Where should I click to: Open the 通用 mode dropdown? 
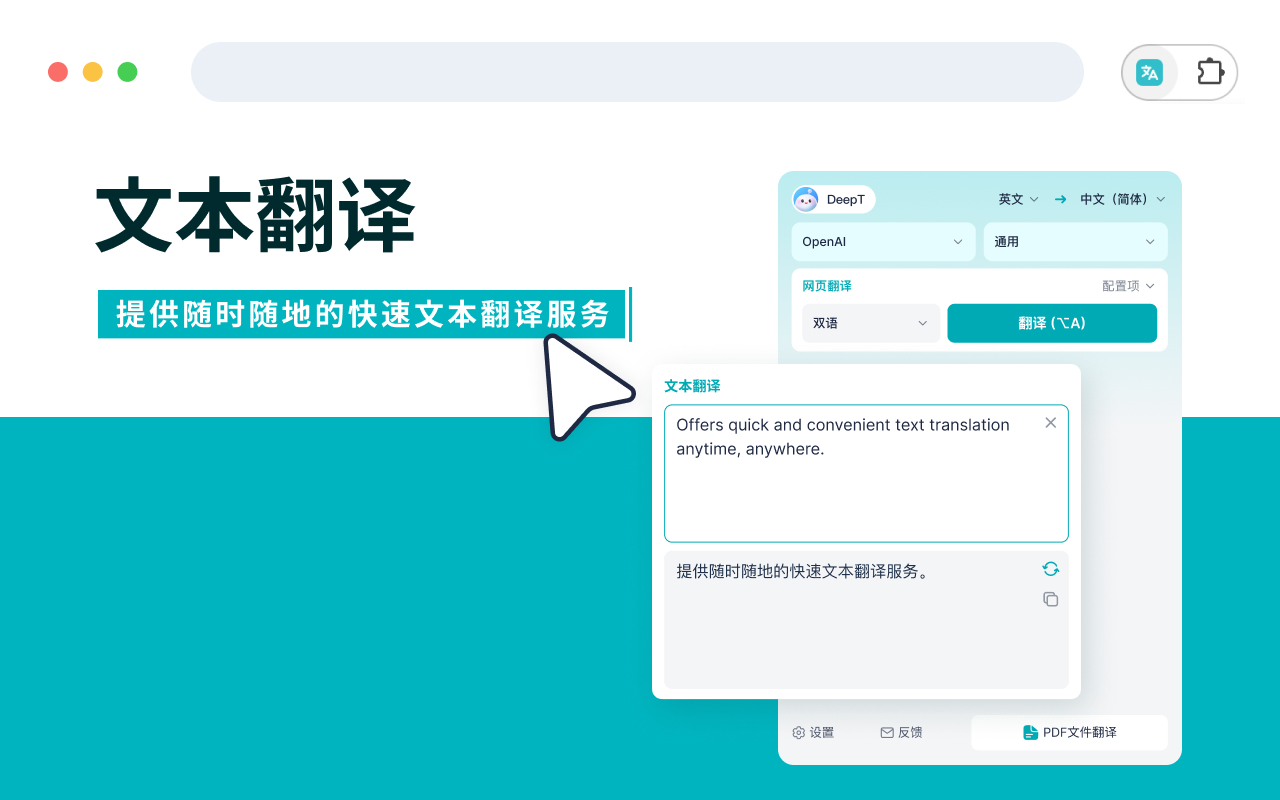(1075, 241)
